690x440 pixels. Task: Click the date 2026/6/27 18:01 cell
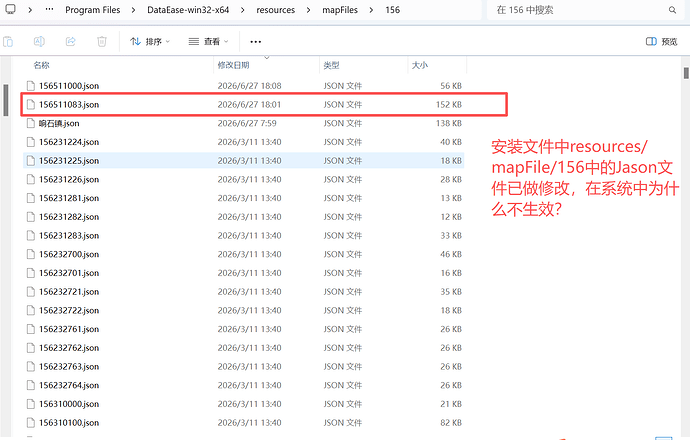pyautogui.click(x=249, y=104)
